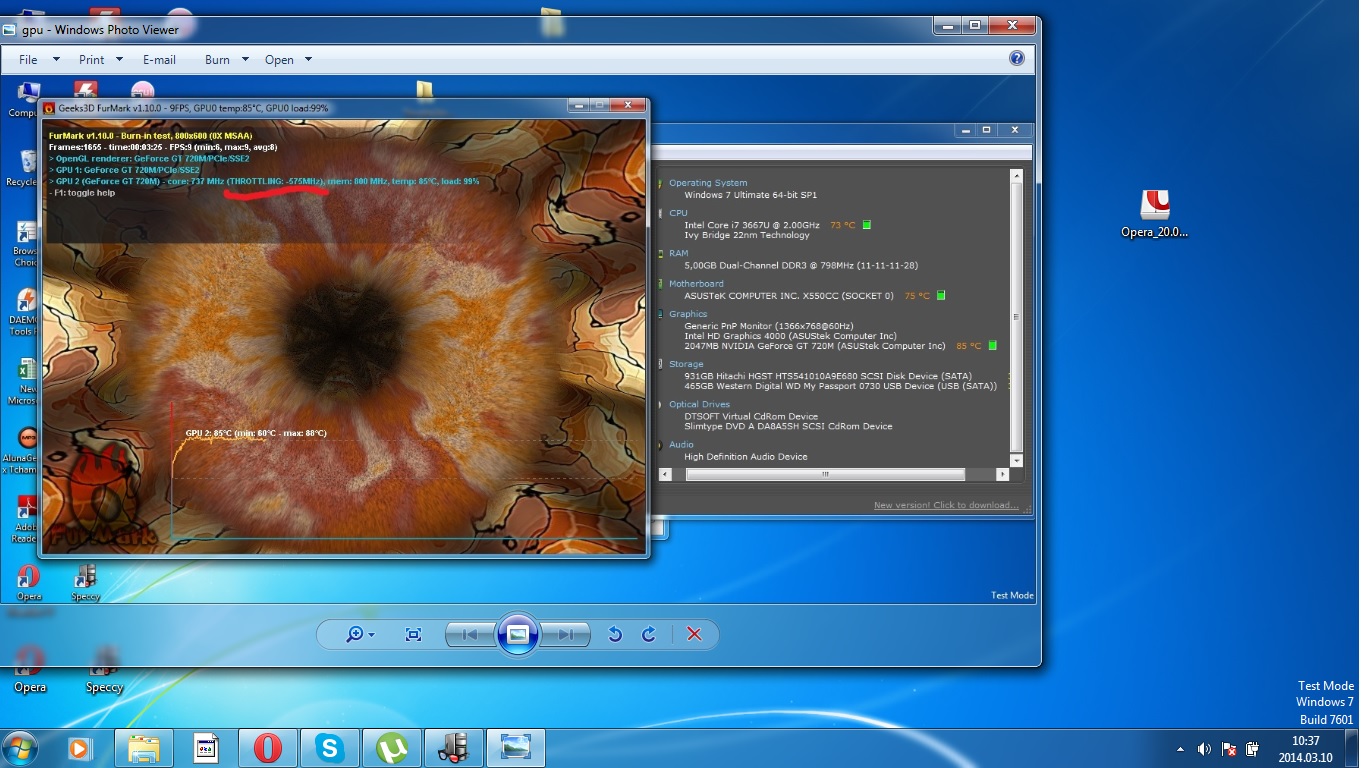This screenshot has height=768, width=1365.
Task: Delete the photo with red X
Action: click(695, 634)
